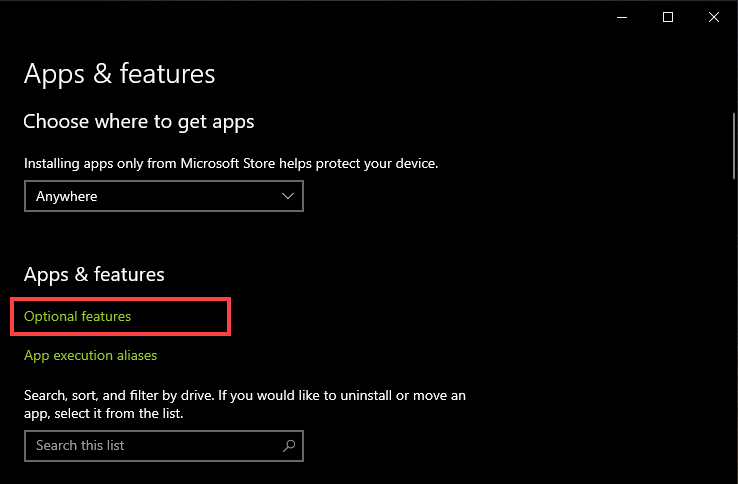
Task: Click the chevron arrow on the Anywhere combo box
Action: [288, 196]
